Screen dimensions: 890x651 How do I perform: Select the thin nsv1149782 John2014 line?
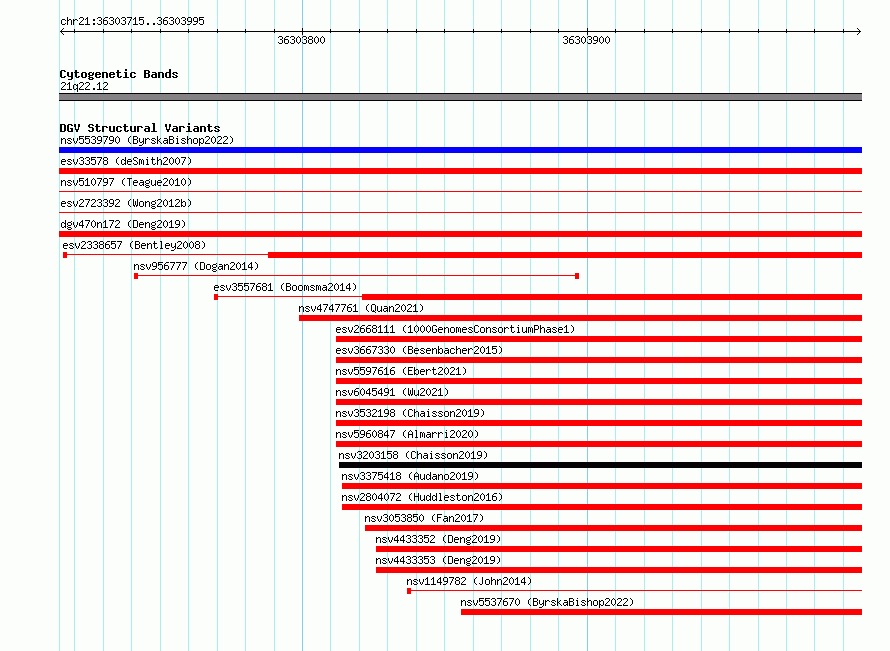tap(635, 591)
